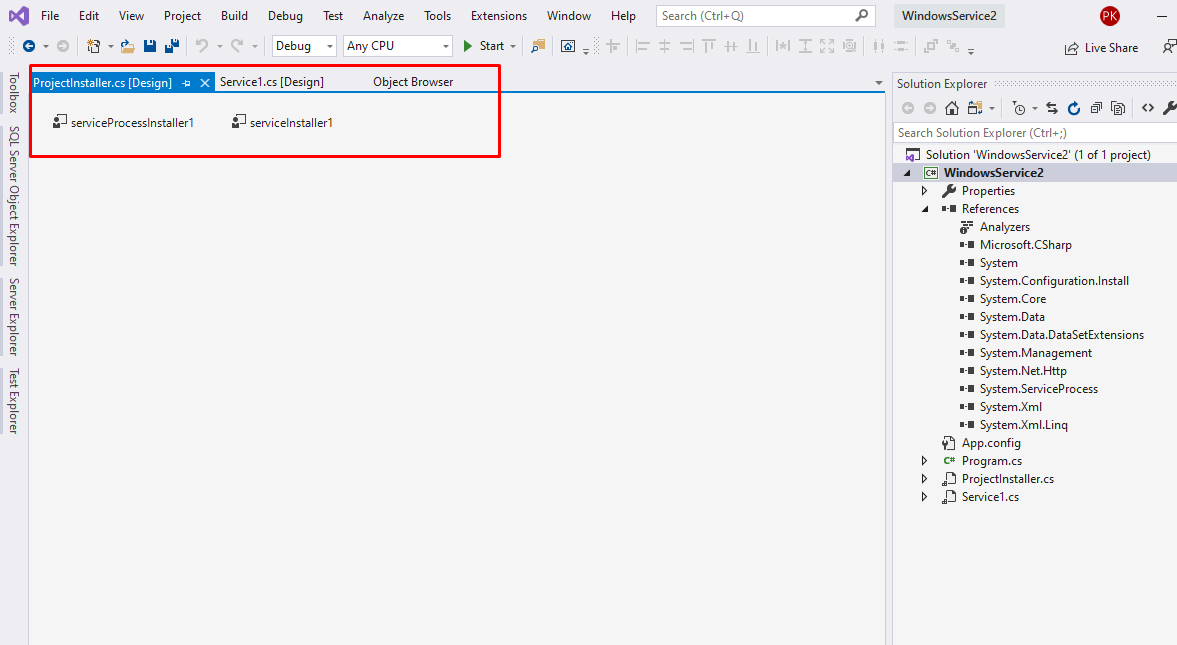Open the Any CPU platform dropdown

(x=397, y=46)
